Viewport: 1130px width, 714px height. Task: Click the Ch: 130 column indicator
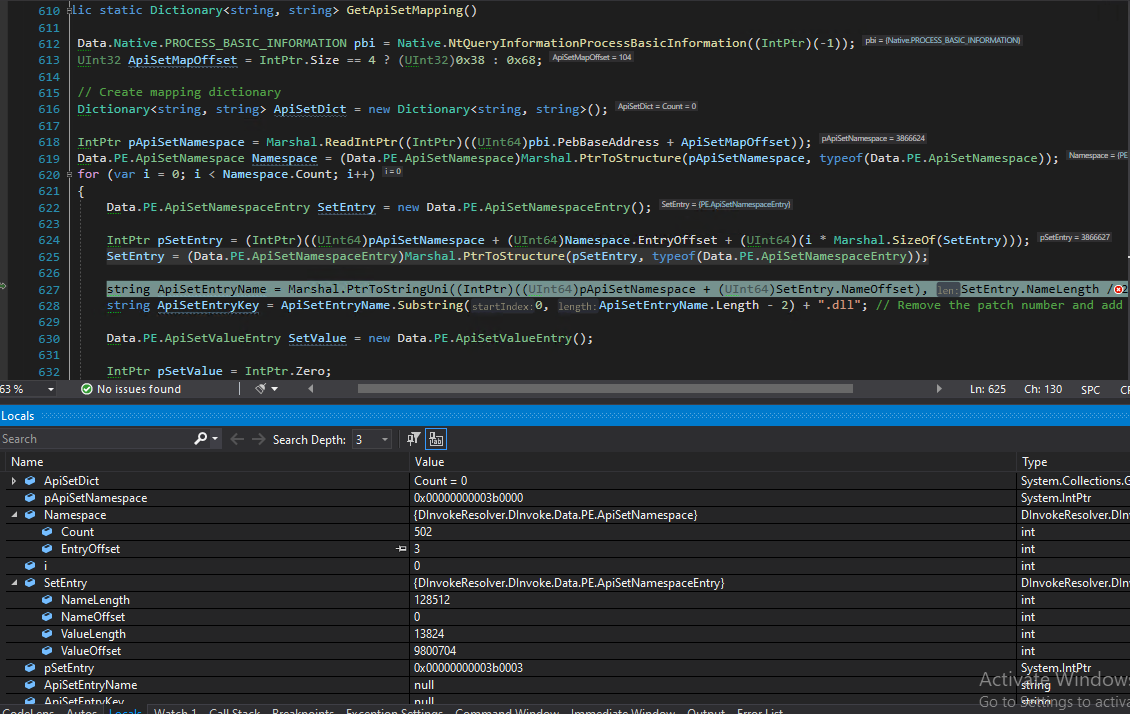click(x=1043, y=389)
